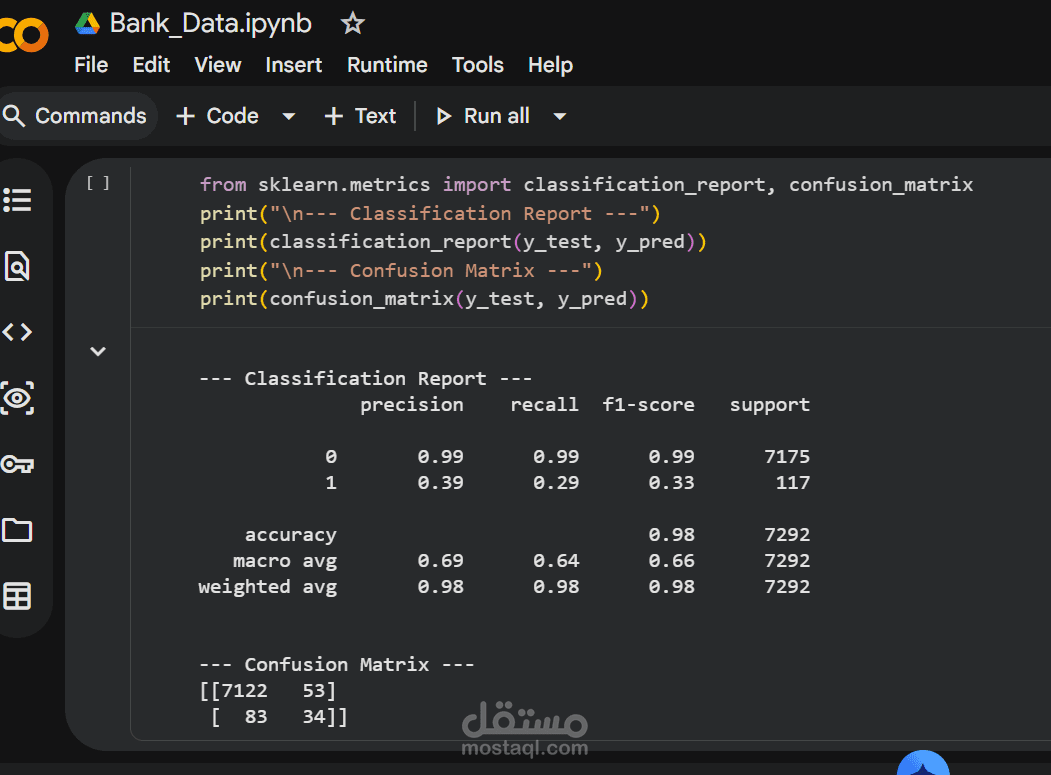Click the 'macro avg' row label

pos(285,560)
